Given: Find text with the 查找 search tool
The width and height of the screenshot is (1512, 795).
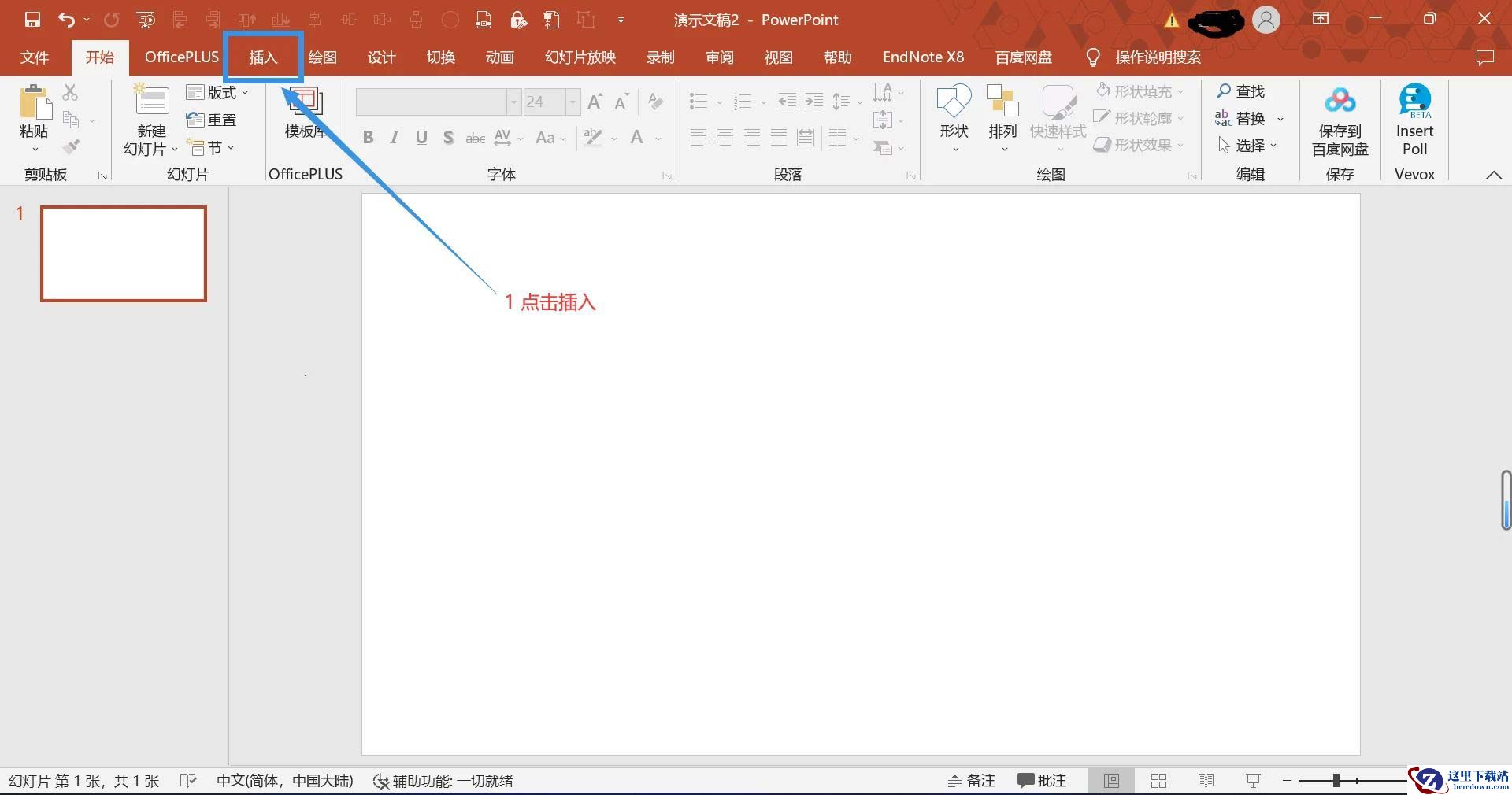Looking at the screenshot, I should 1240,91.
